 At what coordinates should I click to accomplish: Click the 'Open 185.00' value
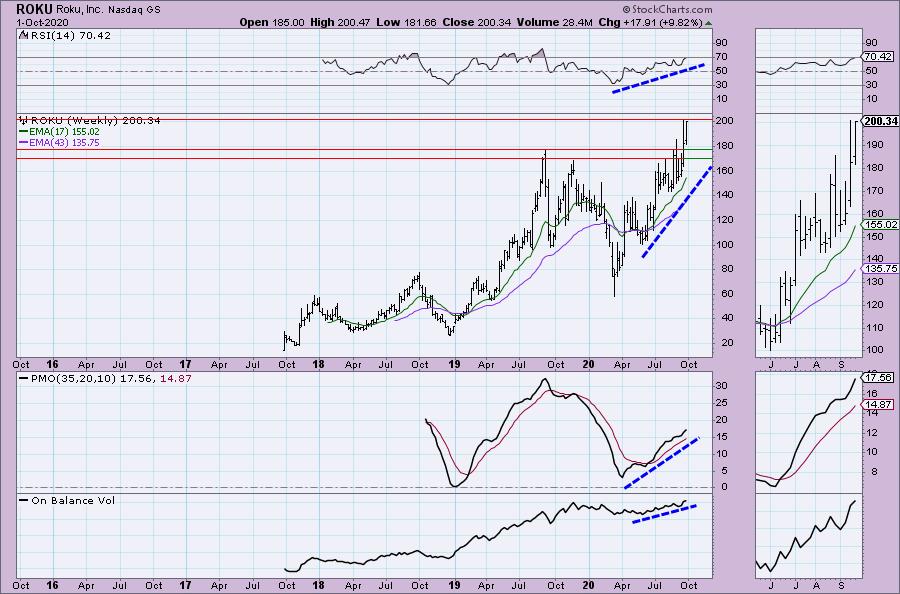point(272,22)
